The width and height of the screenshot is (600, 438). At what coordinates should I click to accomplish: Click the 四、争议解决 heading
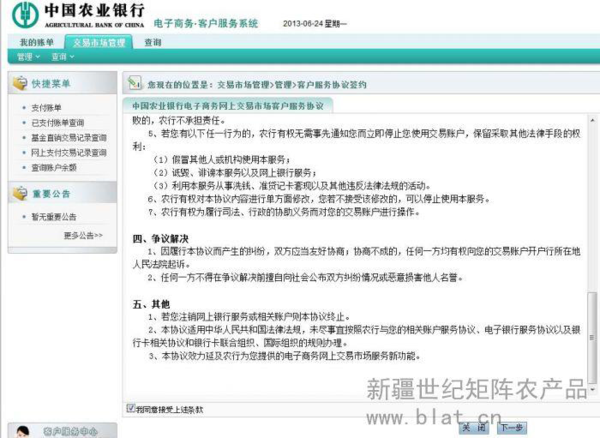coord(161,239)
